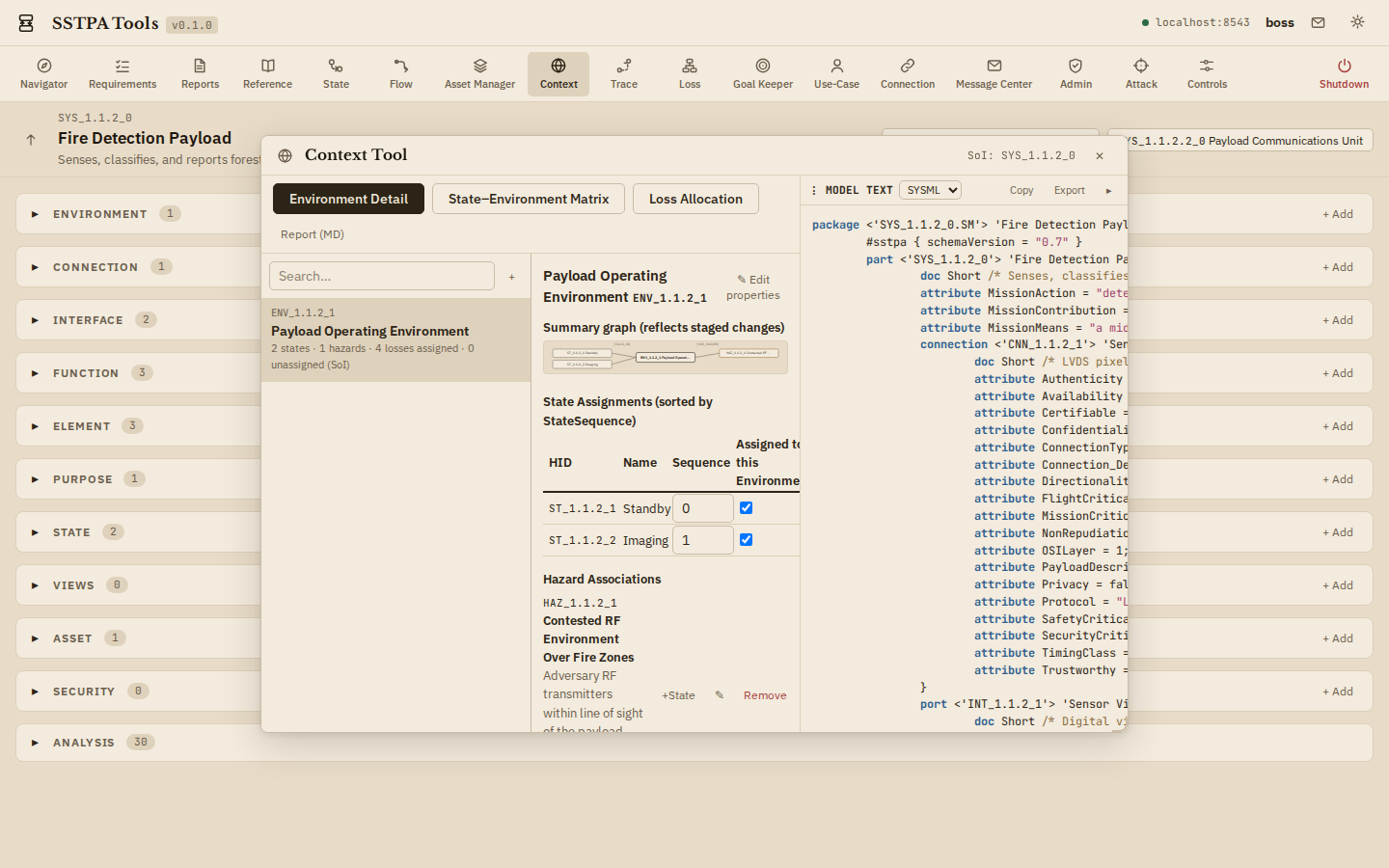Open the Navigator tool
This screenshot has width=1389, height=868.
(x=44, y=74)
